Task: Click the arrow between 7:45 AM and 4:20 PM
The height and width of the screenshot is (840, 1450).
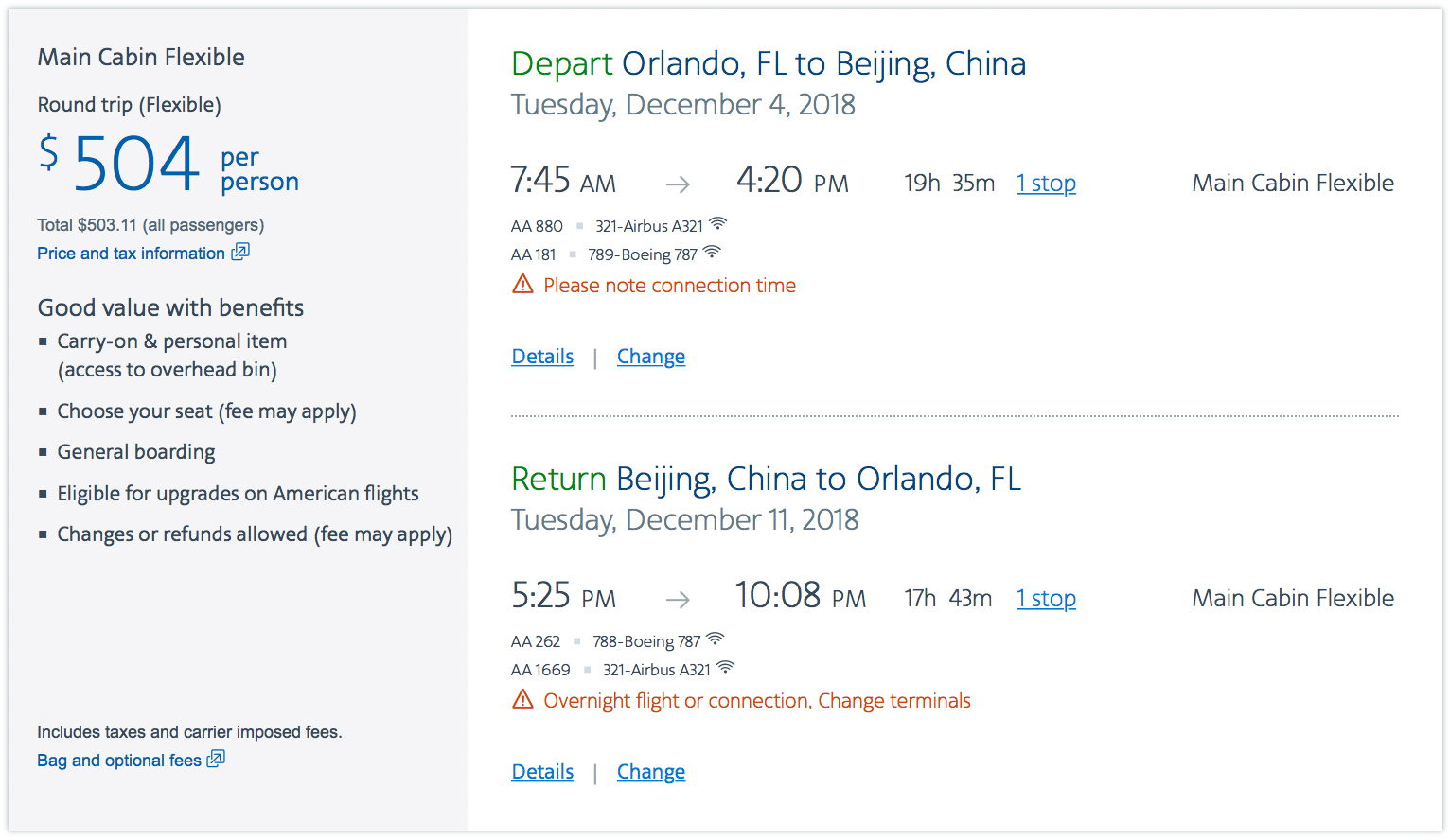Action: tap(678, 184)
